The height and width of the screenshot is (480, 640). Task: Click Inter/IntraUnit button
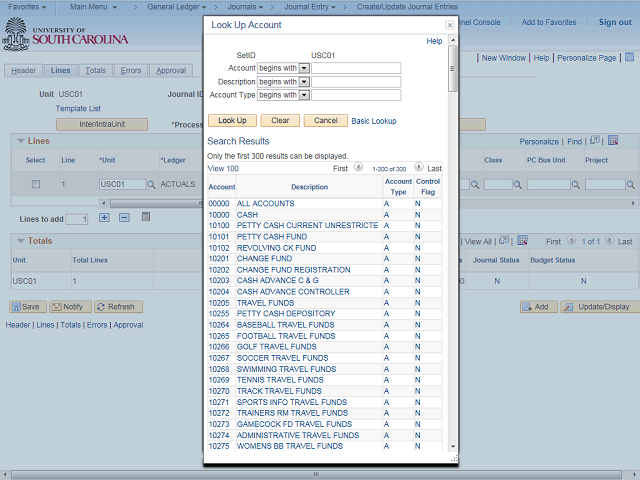[x=102, y=124]
